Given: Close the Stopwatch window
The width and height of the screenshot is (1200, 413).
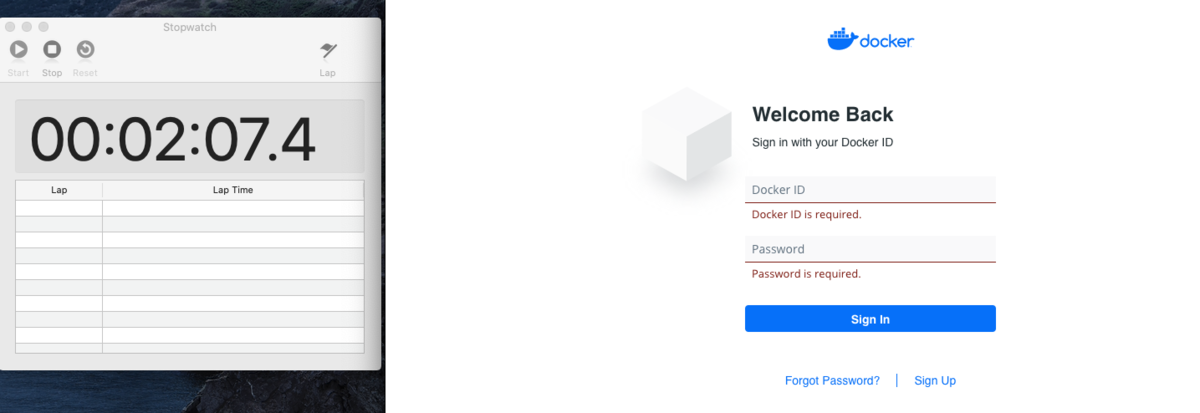Looking at the screenshot, I should pyautogui.click(x=10, y=27).
